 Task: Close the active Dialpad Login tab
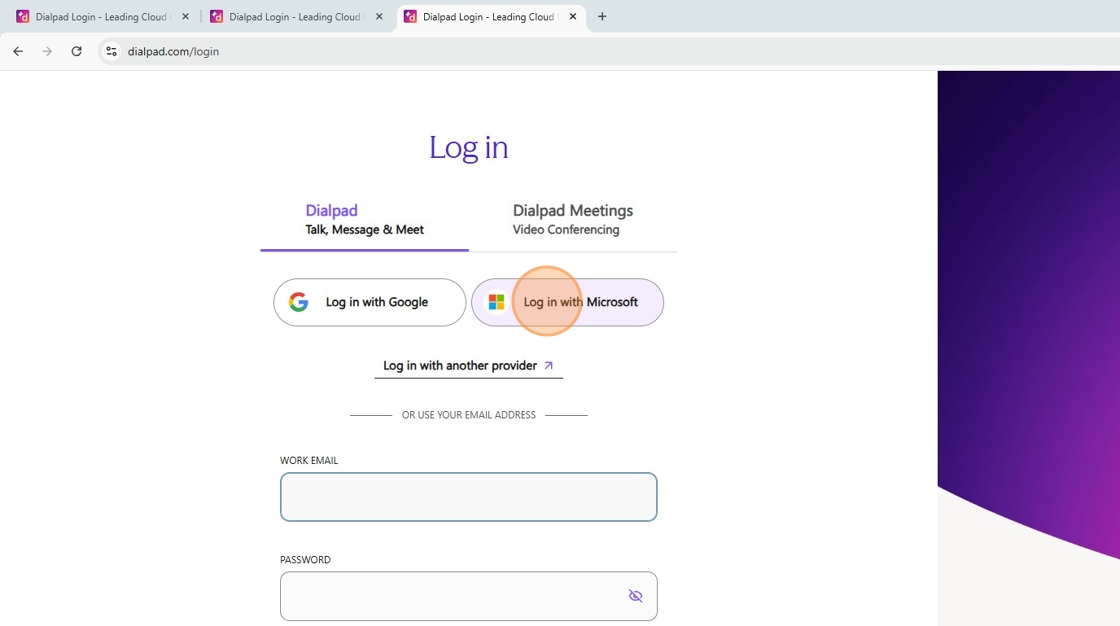[573, 16]
